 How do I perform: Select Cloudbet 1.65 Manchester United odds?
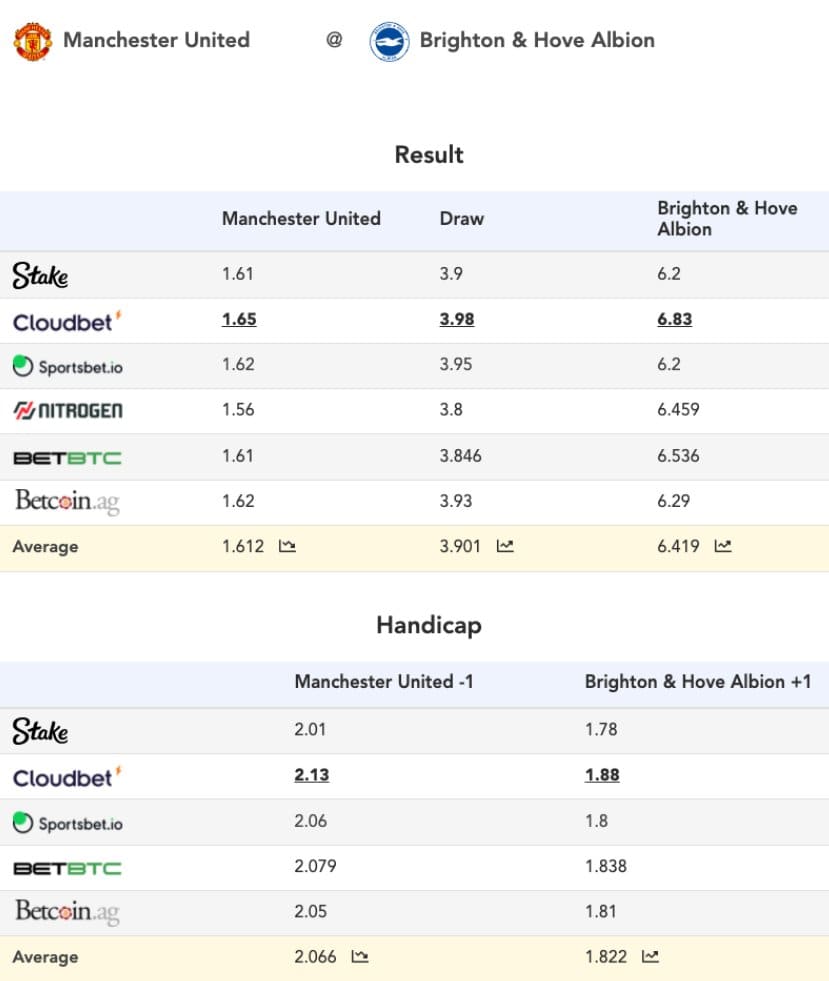click(x=239, y=319)
